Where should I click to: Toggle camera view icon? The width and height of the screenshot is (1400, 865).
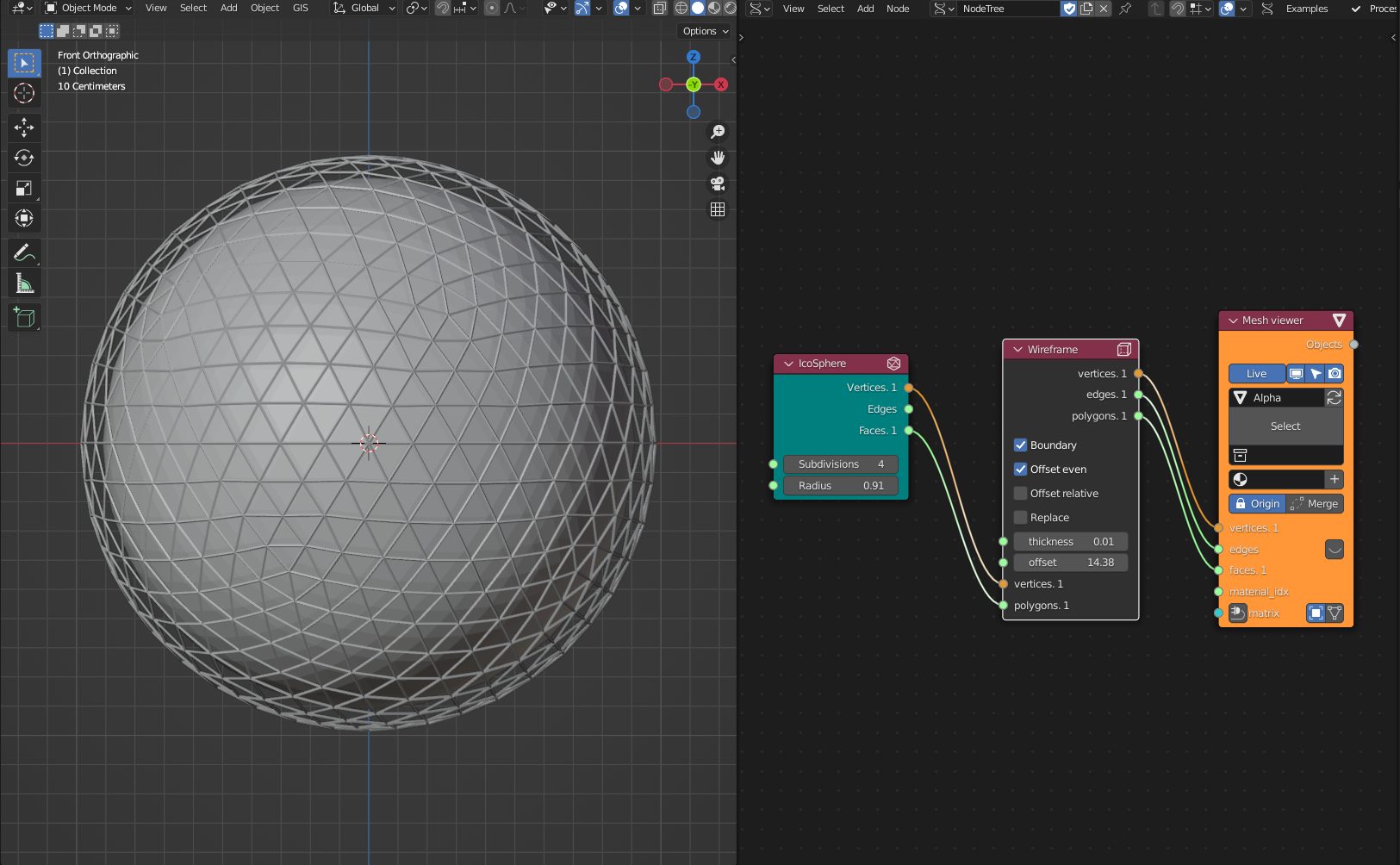coord(718,184)
